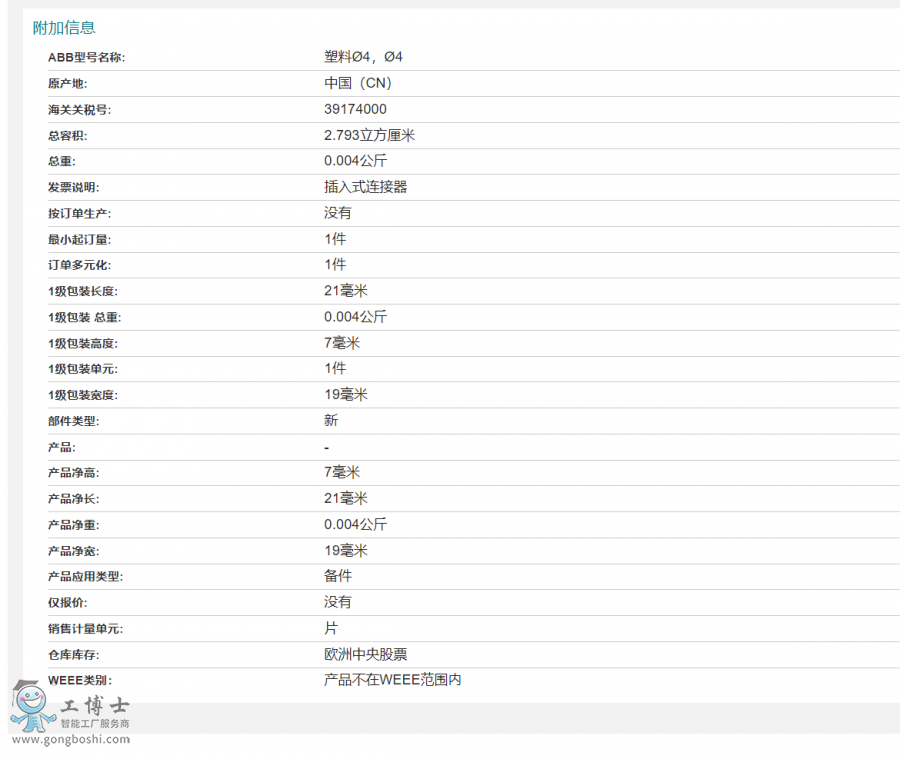Select the value 新 for 部件类型
Viewport: 900px width, 759px height.
pyautogui.click(x=331, y=420)
